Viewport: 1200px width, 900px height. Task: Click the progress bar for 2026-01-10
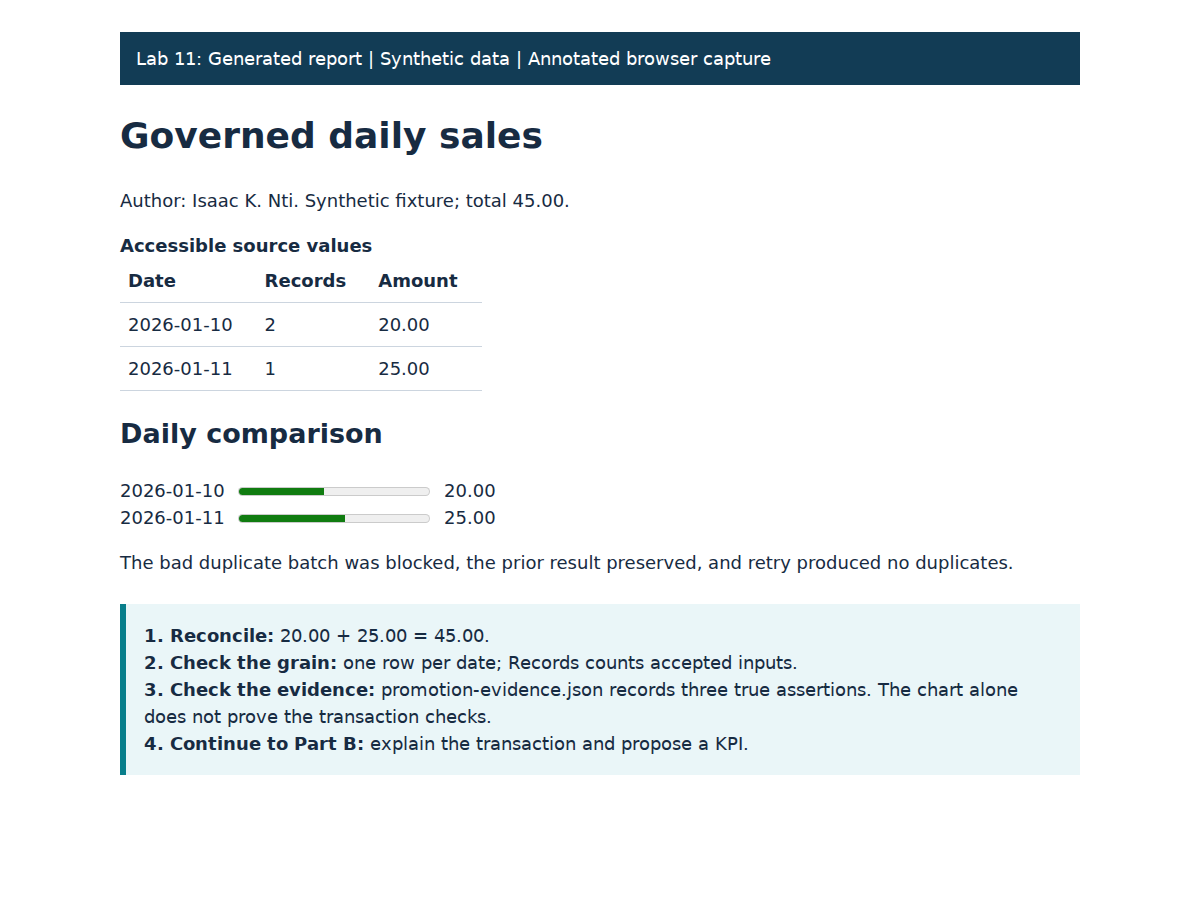[x=334, y=491]
